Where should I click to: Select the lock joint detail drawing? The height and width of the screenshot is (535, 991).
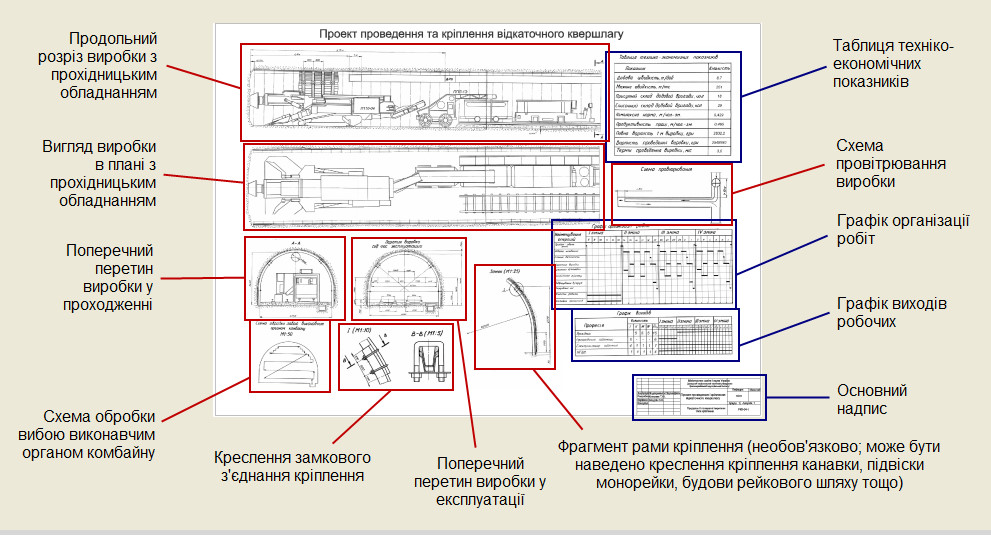[396, 356]
